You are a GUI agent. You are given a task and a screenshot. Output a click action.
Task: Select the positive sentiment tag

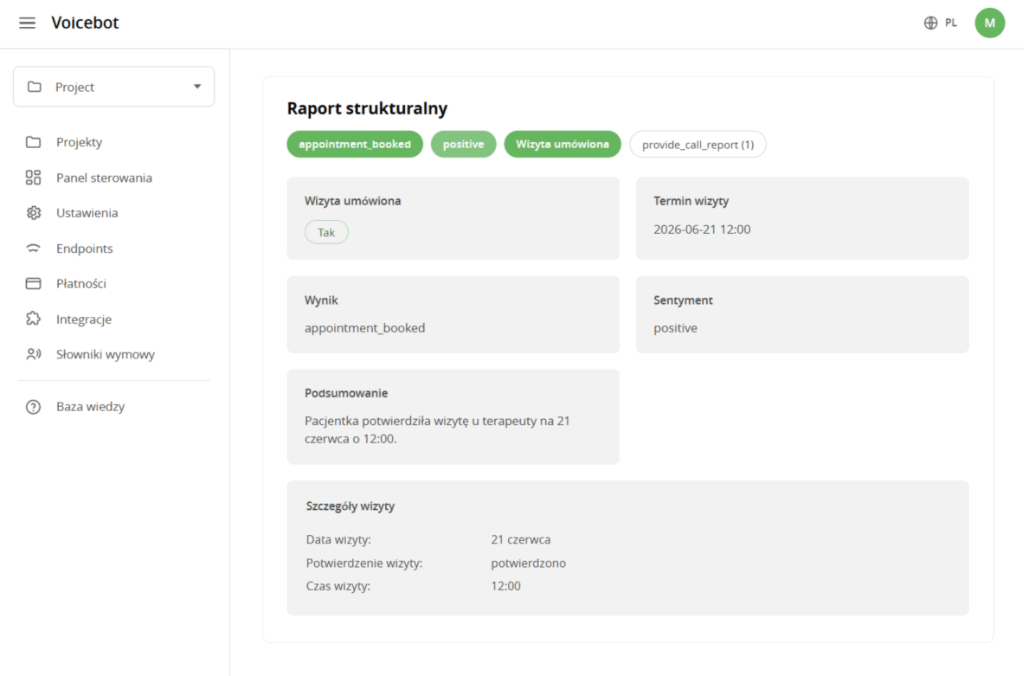[x=464, y=144]
